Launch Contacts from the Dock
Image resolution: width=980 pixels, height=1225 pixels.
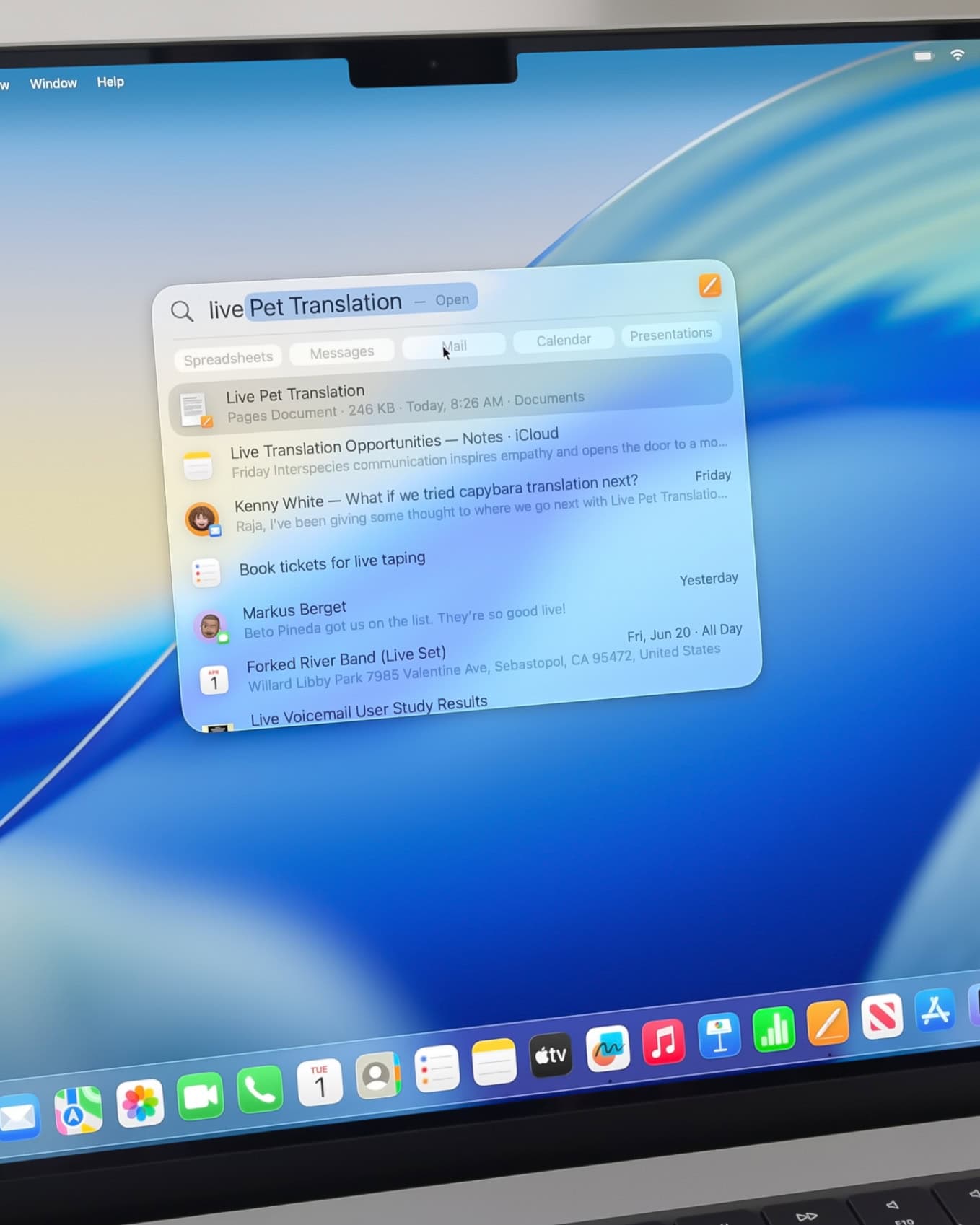[x=378, y=1076]
